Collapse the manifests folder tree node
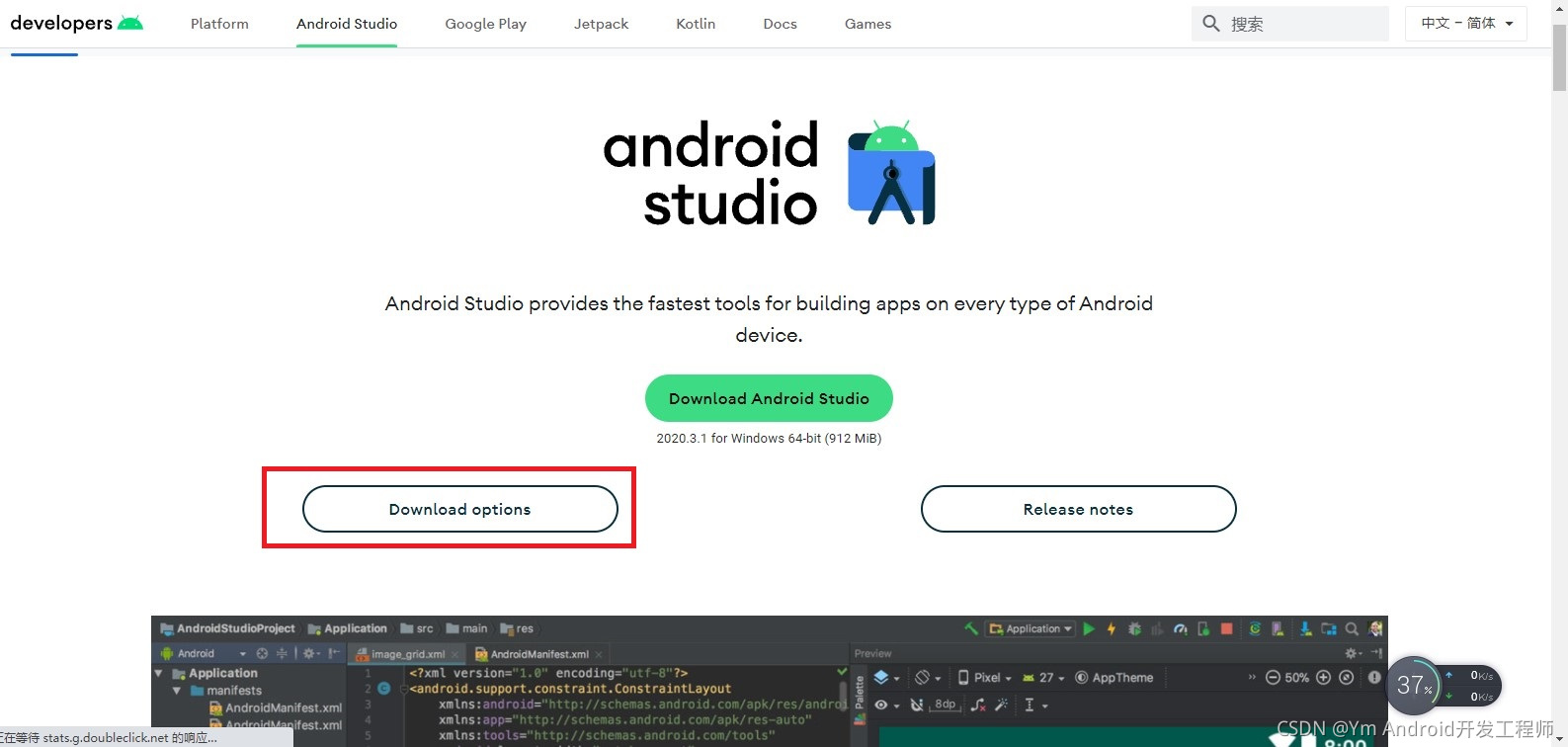Image resolution: width=1568 pixels, height=747 pixels. [x=177, y=691]
